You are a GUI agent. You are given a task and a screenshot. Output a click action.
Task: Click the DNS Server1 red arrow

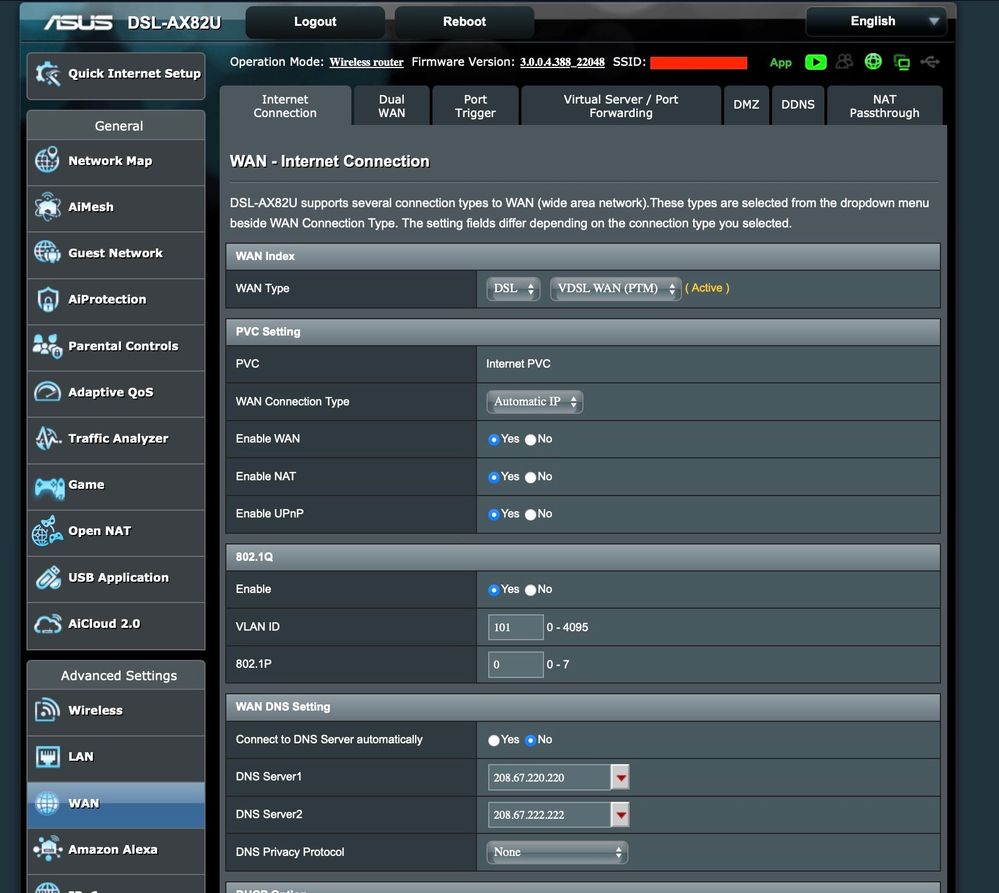pyautogui.click(x=620, y=777)
